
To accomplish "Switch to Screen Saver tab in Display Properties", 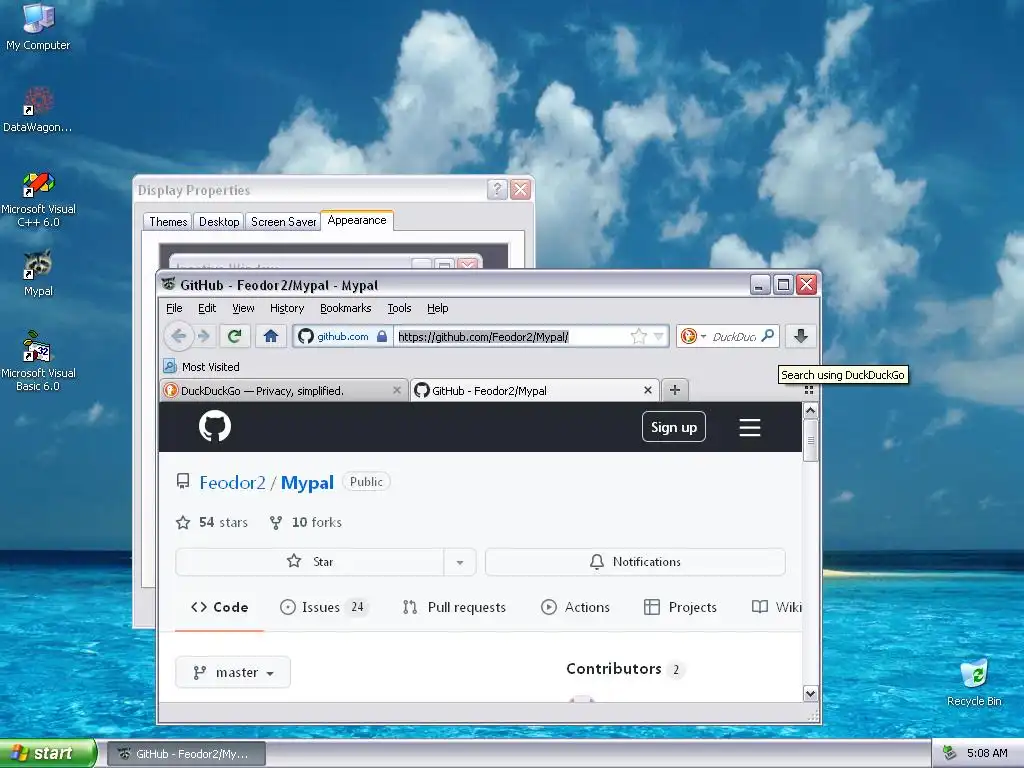I will coord(283,222).
